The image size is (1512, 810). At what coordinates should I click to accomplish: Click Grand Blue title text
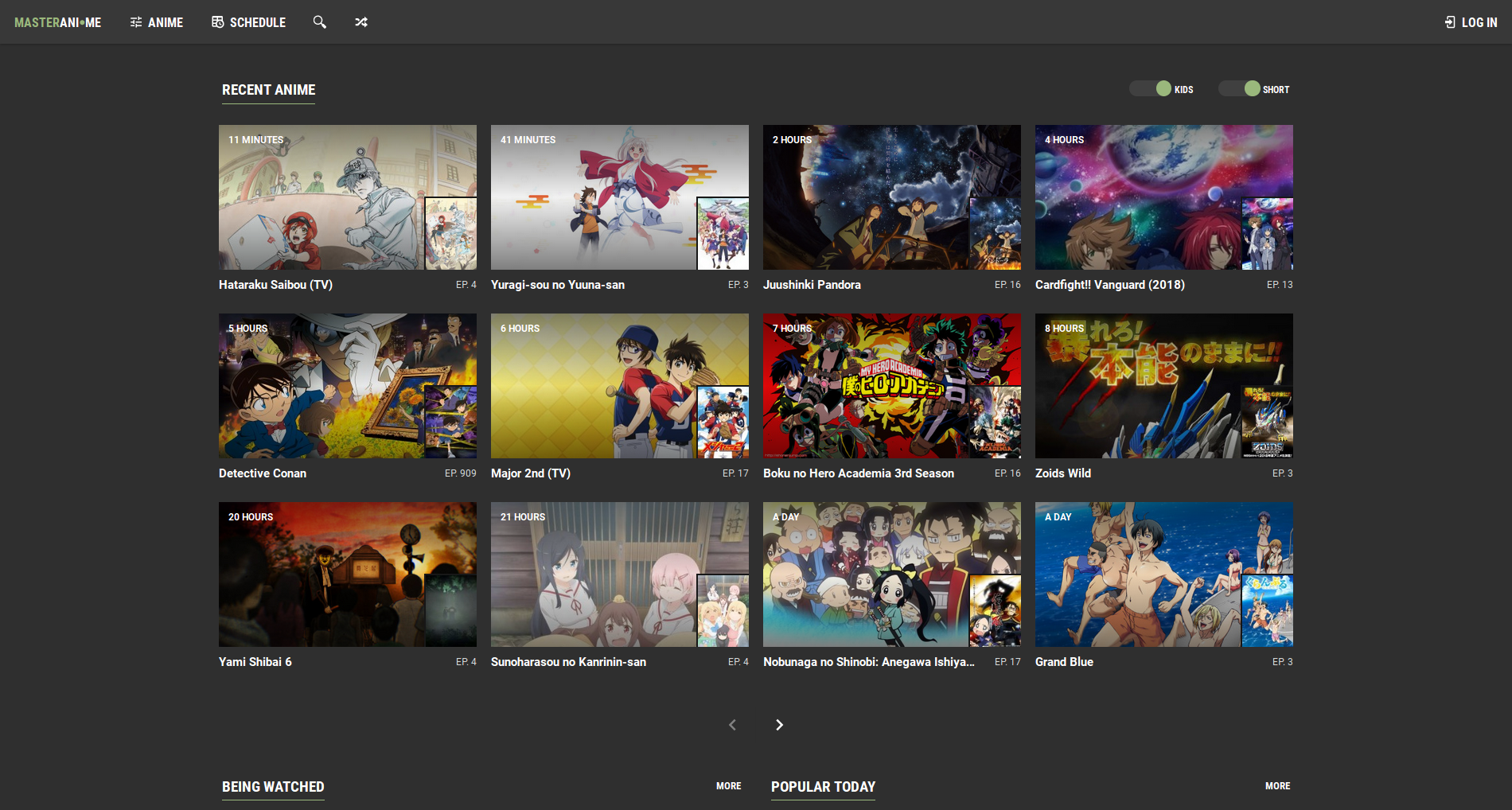[x=1064, y=662]
